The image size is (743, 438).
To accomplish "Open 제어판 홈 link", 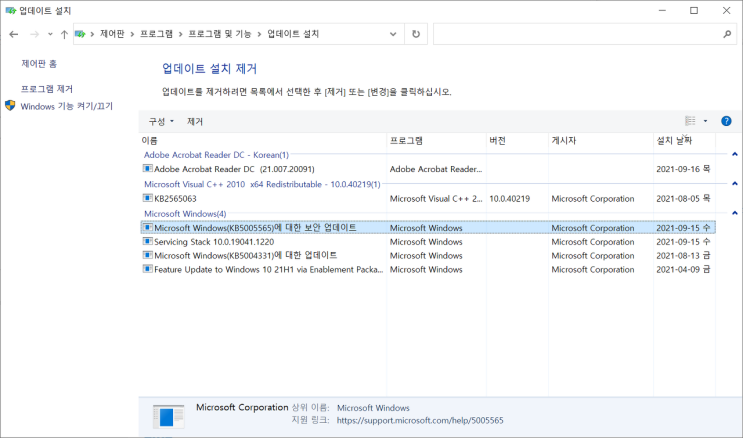I will click(39, 64).
